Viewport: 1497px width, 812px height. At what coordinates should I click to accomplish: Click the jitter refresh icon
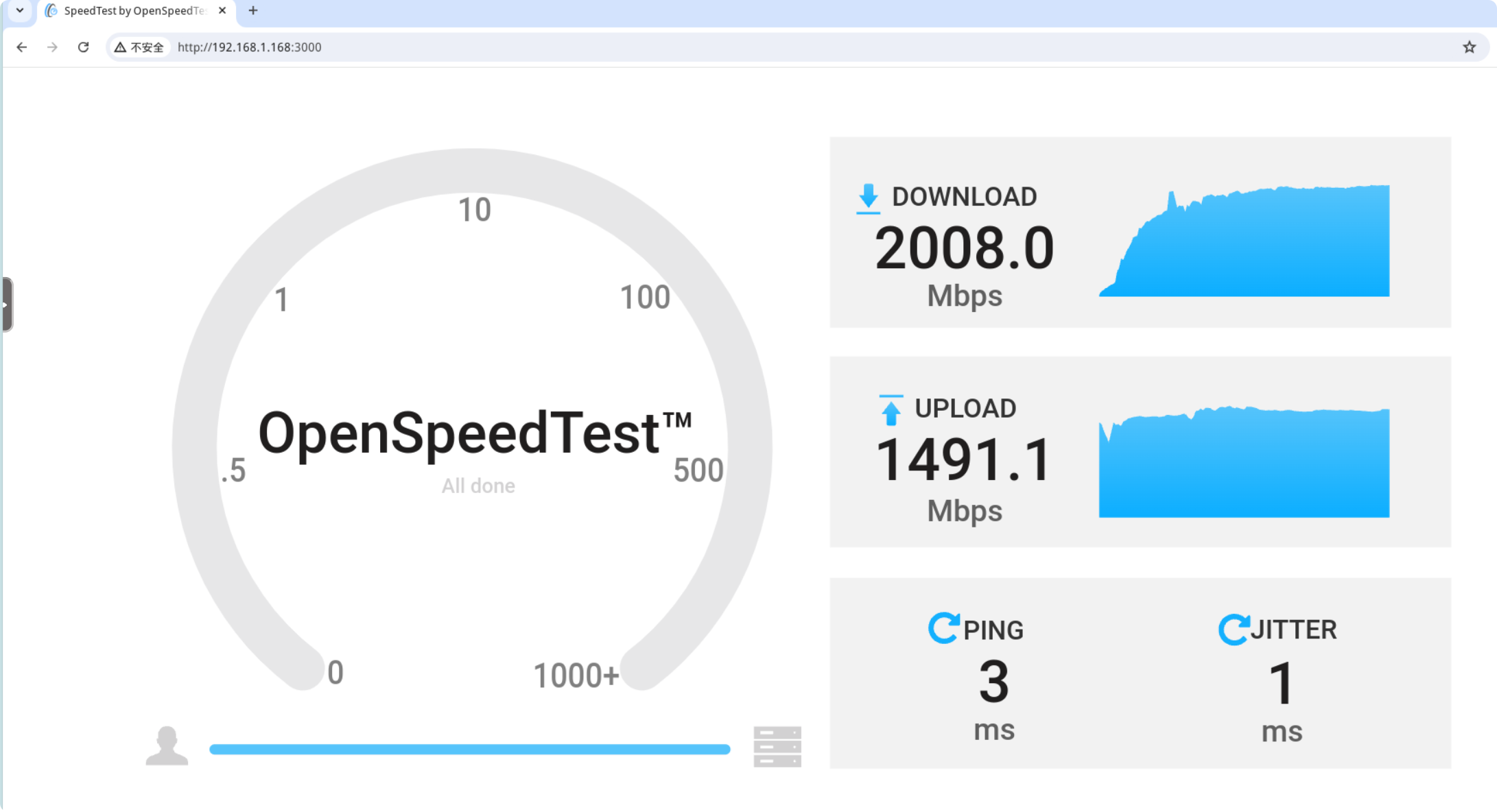1233,629
